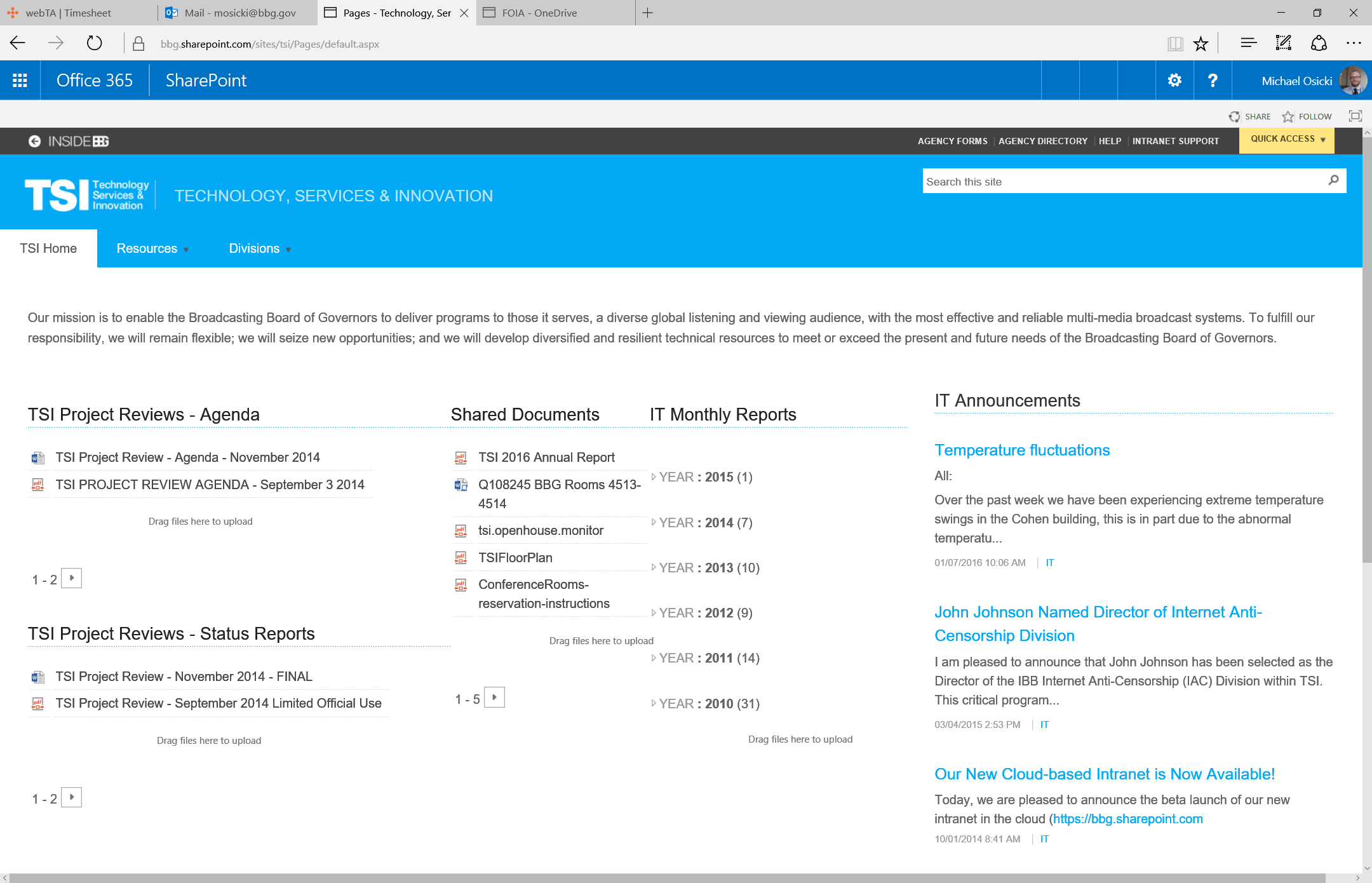This screenshot has width=1372, height=883.
Task: Click the Follow star icon
Action: 1288,116
